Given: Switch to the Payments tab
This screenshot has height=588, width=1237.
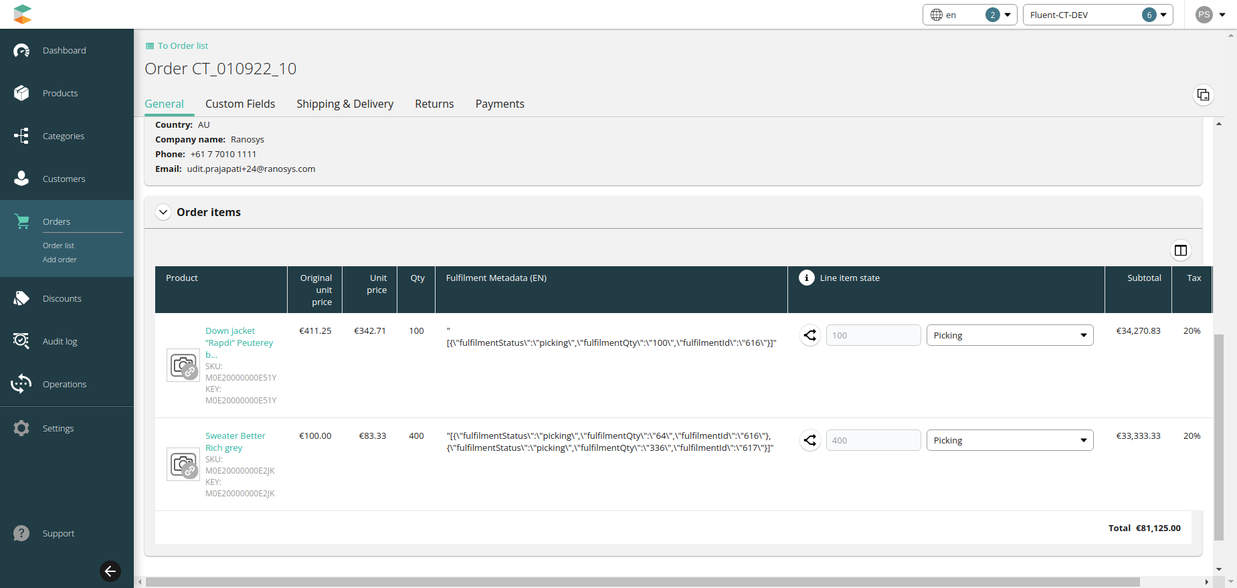Looking at the screenshot, I should coord(499,104).
